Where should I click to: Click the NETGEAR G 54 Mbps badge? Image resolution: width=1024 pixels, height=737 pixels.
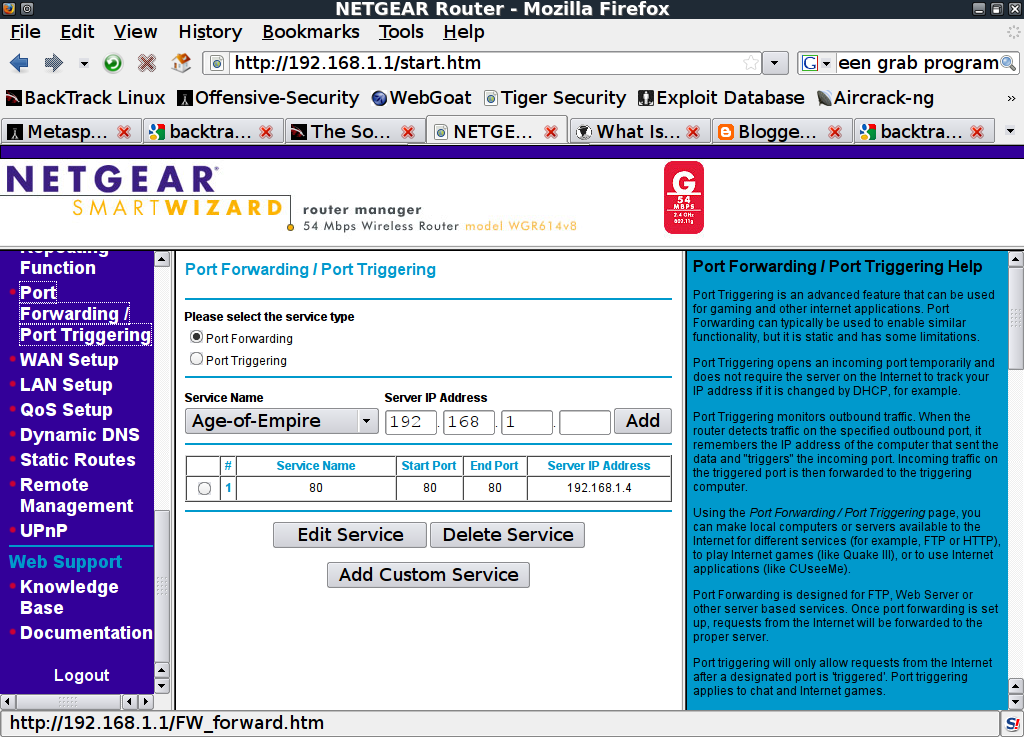[684, 198]
